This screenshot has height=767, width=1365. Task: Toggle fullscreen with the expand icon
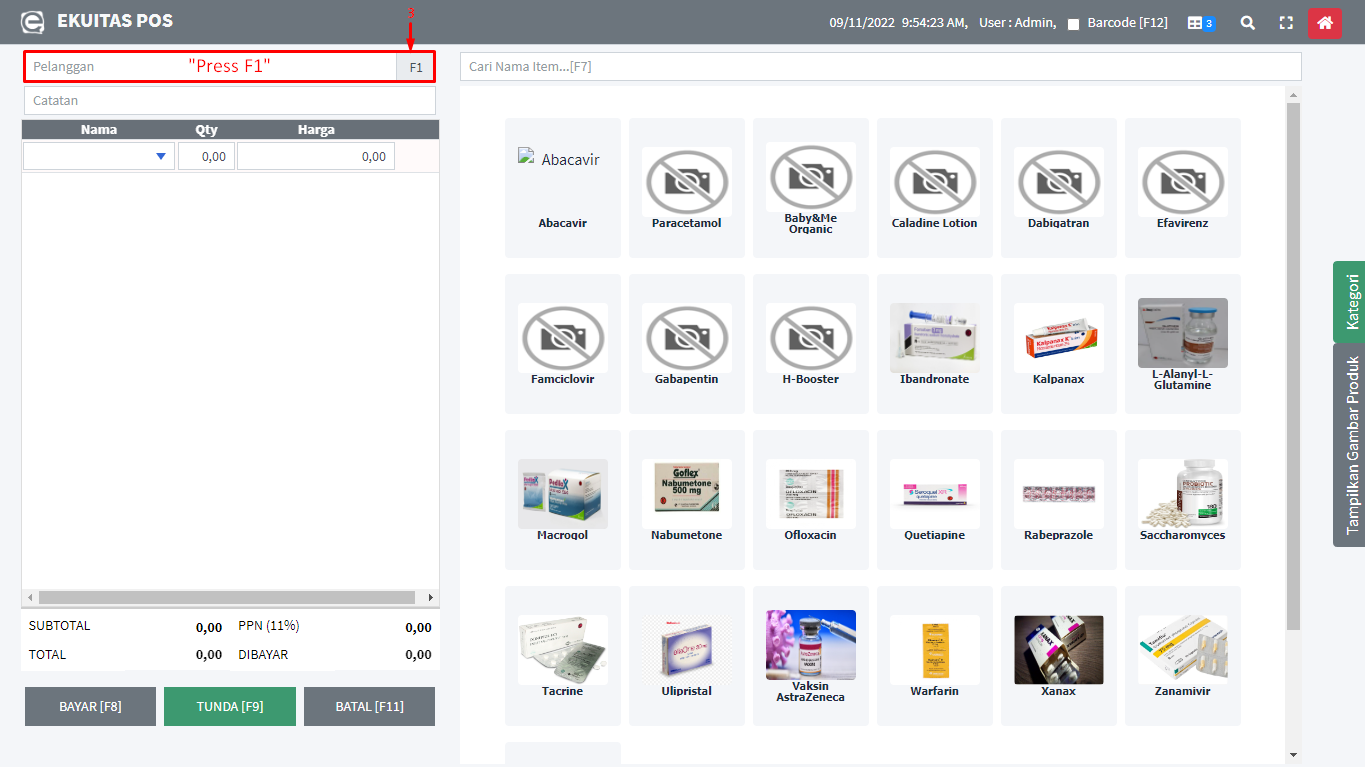pos(1286,22)
